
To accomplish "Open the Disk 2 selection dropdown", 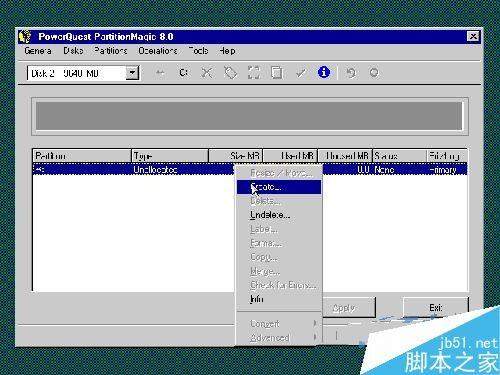I will pos(132,73).
